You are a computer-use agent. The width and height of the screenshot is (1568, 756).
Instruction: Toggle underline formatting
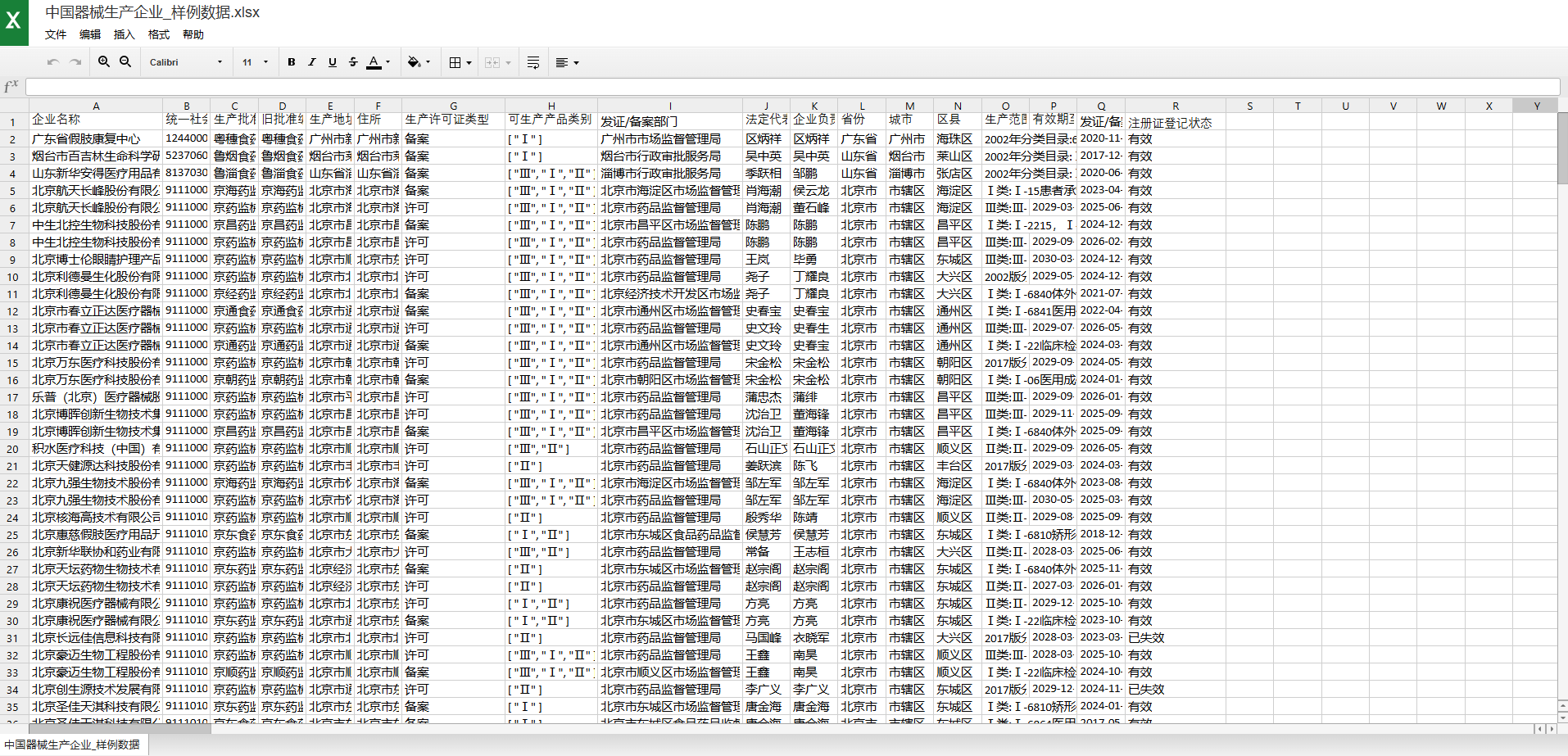point(333,62)
